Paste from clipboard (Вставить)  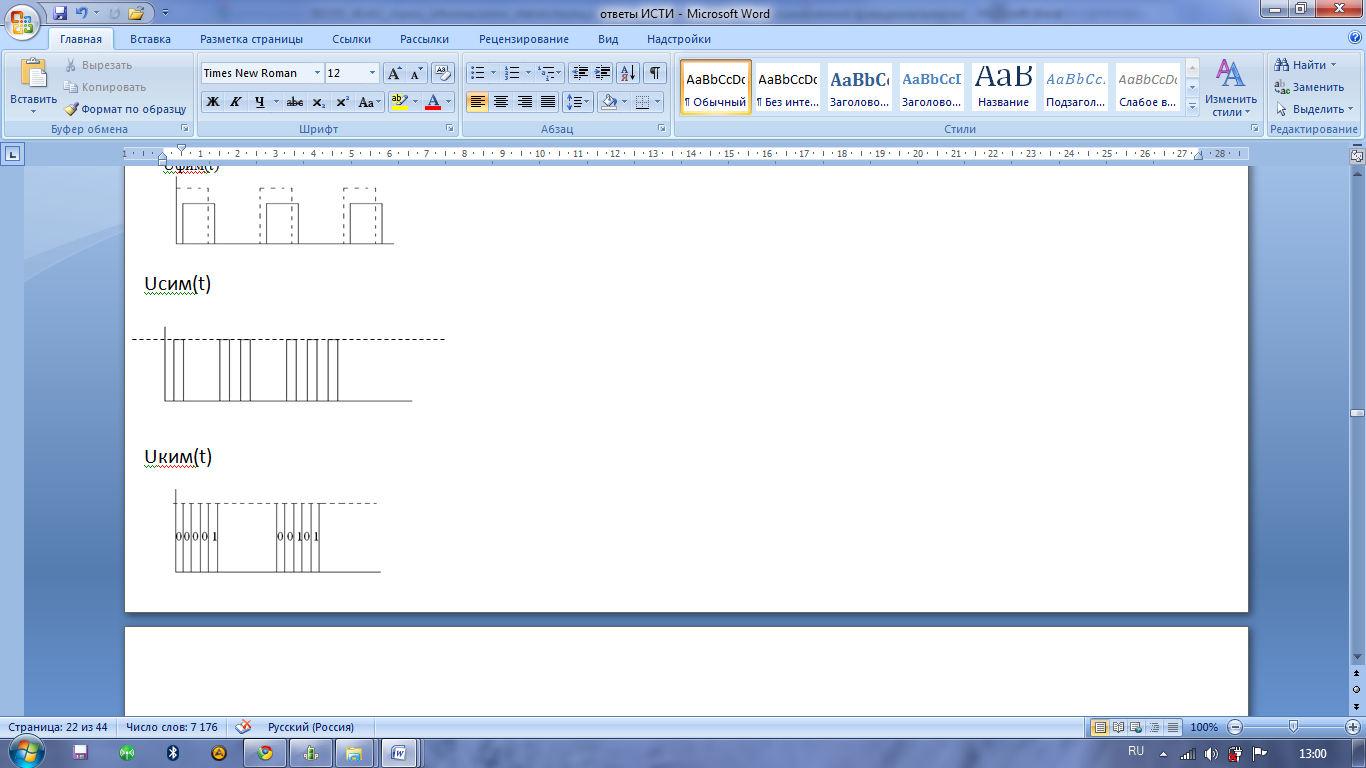coord(33,85)
